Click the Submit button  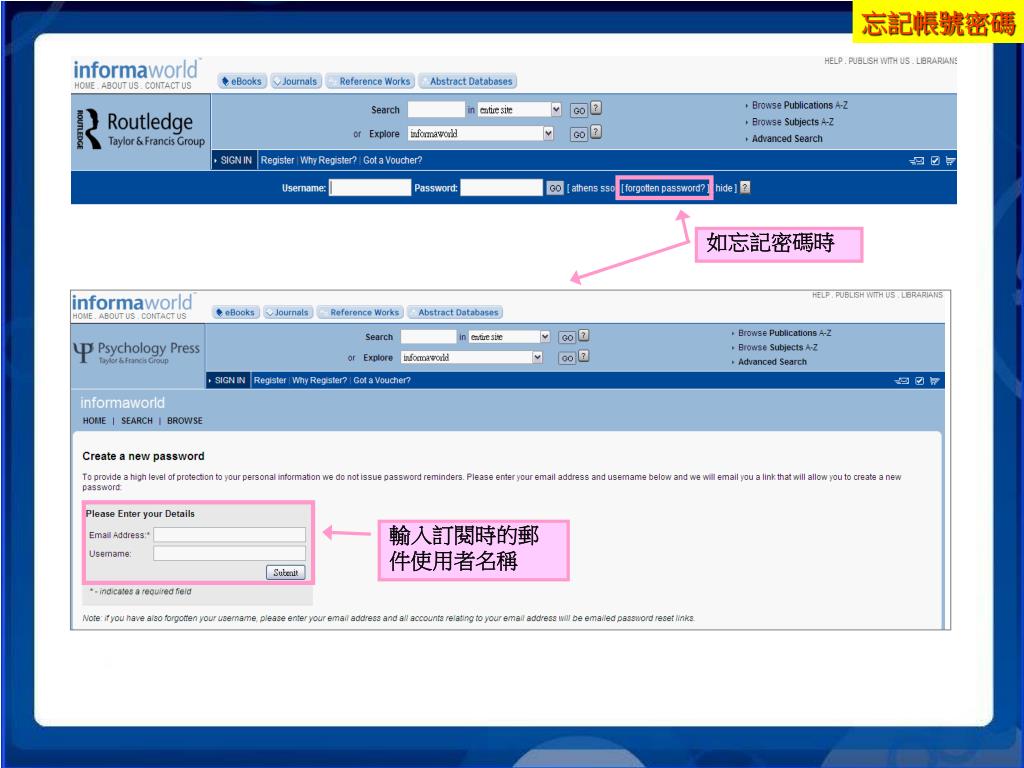point(285,573)
